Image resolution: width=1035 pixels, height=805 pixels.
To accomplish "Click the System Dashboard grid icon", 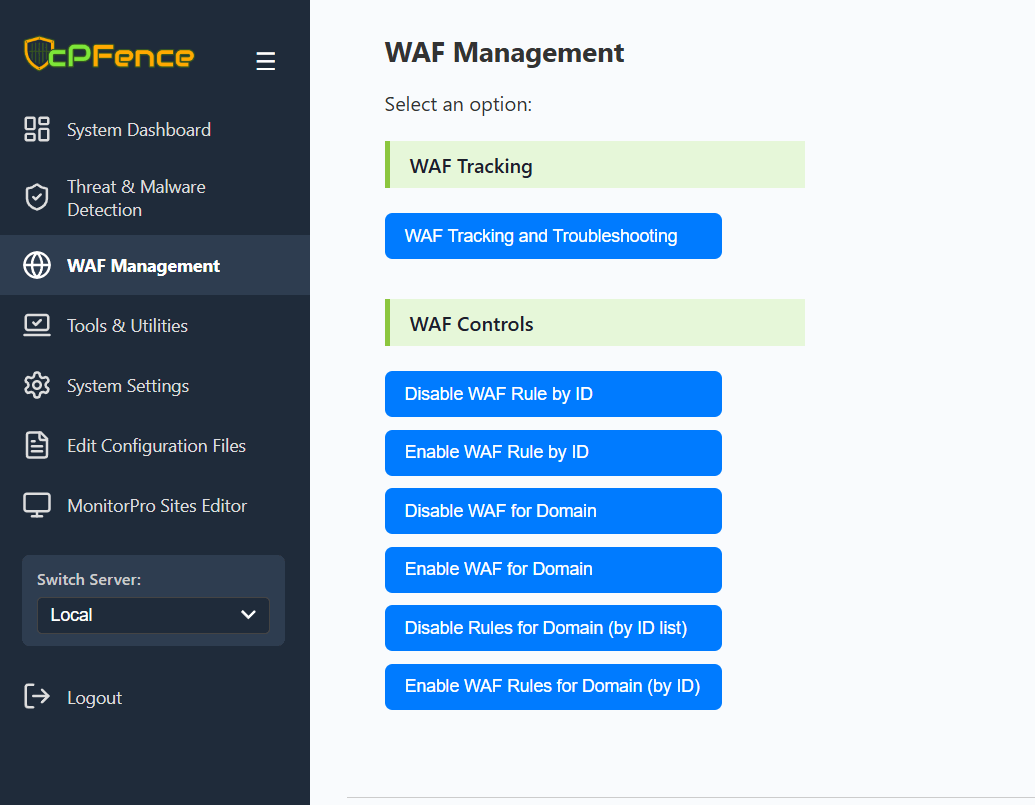I will point(37,129).
